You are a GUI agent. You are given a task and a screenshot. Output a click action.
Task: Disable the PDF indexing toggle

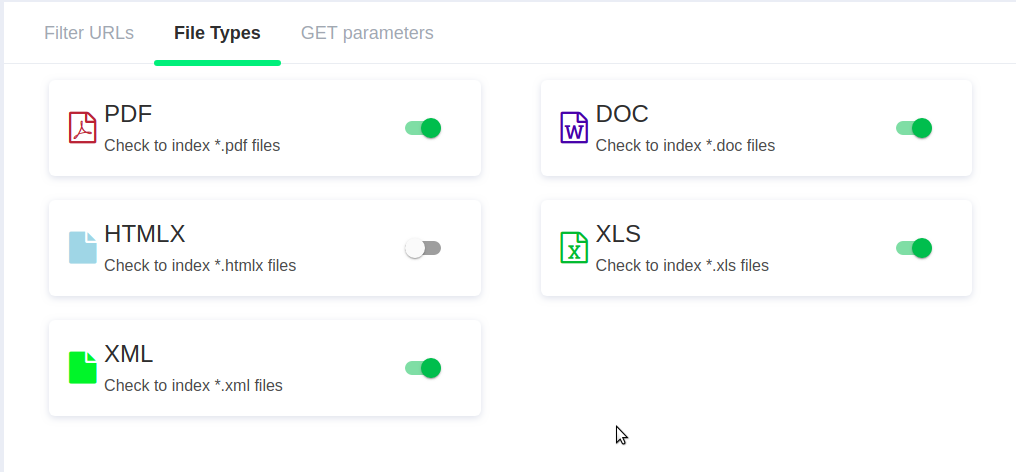[x=423, y=128]
